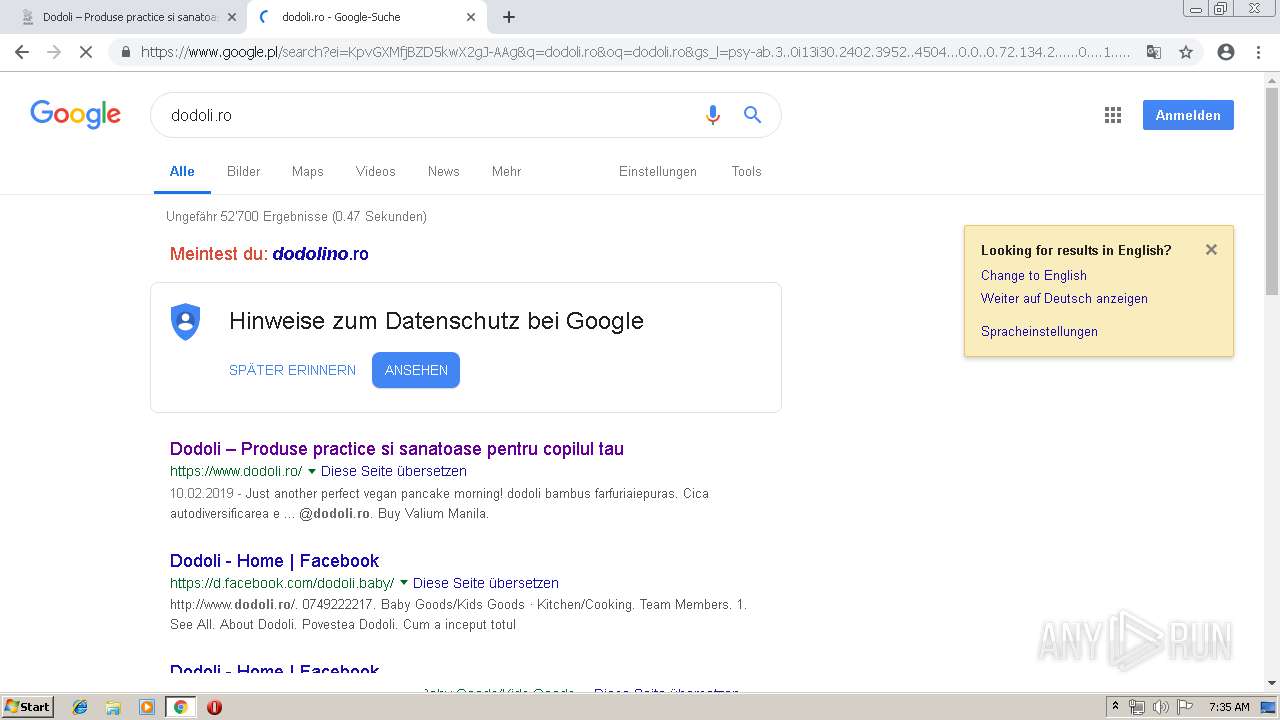Select the Alle search tab
1280x720 pixels.
(182, 171)
